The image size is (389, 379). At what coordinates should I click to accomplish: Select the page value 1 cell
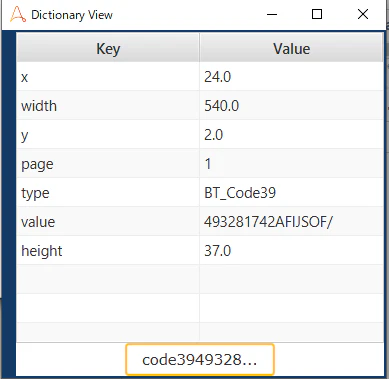click(x=291, y=164)
